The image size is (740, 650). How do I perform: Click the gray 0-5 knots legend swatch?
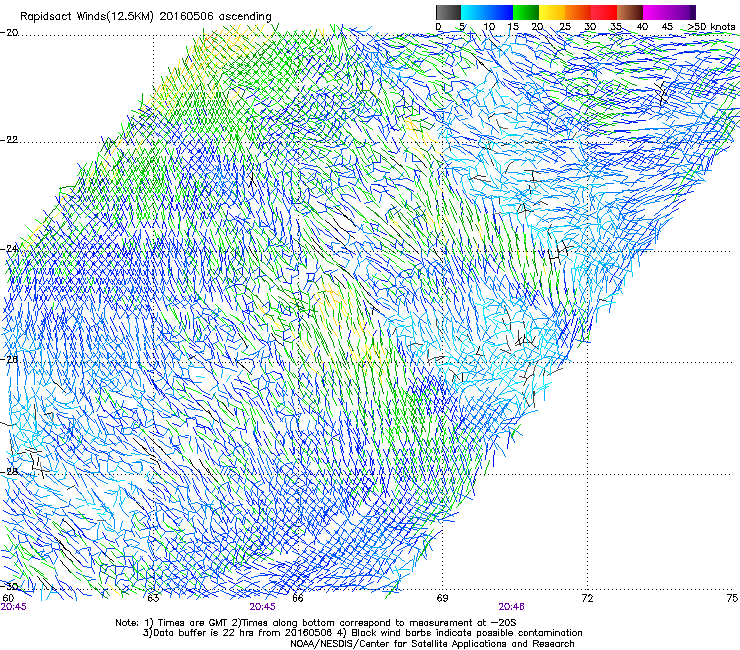pos(448,12)
